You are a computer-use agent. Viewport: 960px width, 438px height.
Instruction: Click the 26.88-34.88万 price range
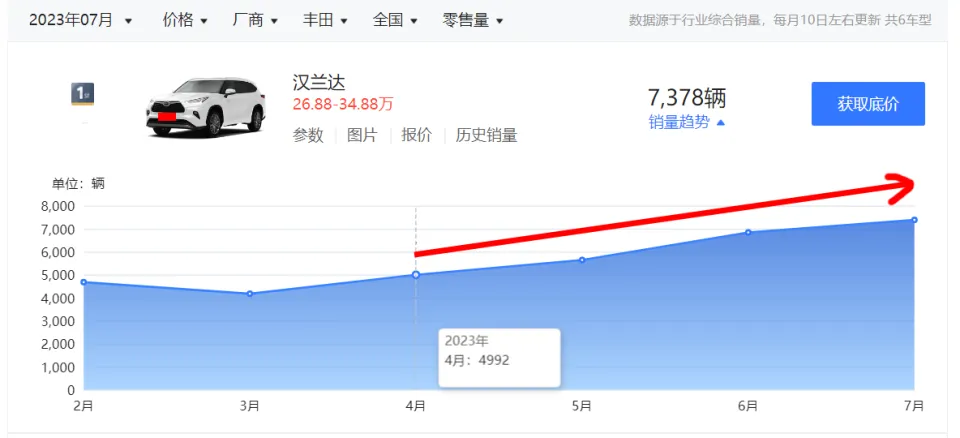click(343, 104)
